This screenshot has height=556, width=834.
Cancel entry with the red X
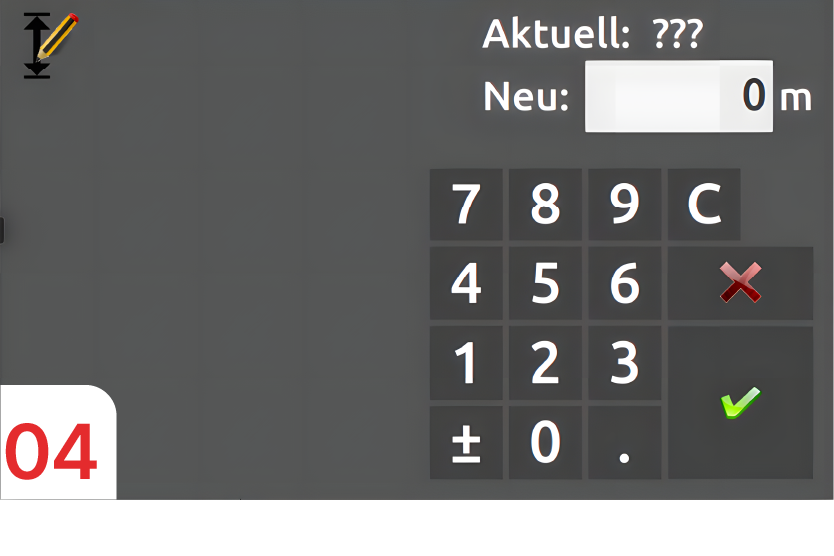(740, 283)
